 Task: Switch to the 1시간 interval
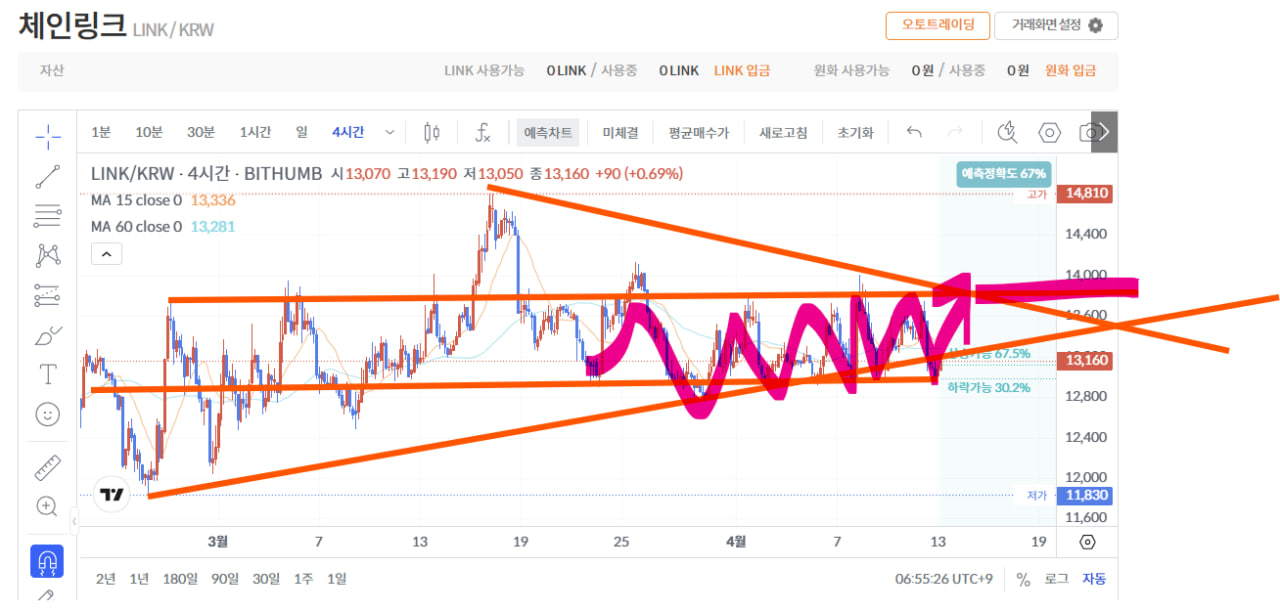pos(256,132)
